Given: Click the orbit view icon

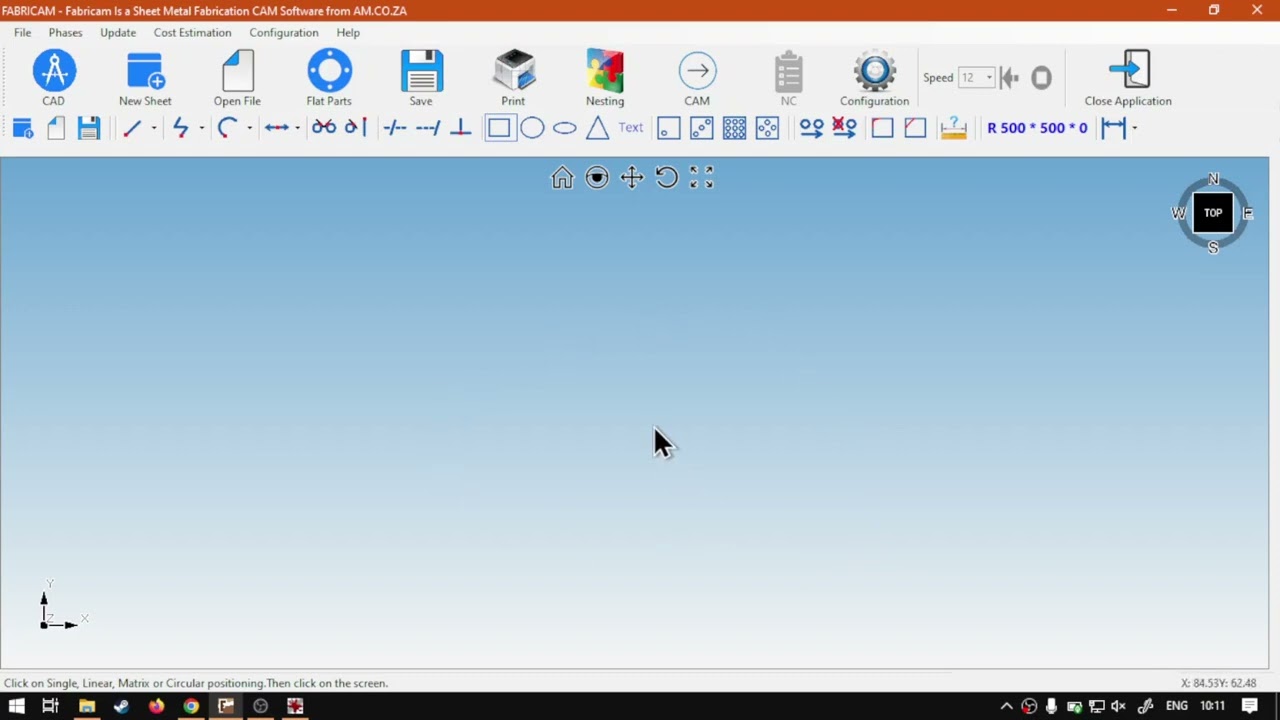Looking at the screenshot, I should (597, 178).
